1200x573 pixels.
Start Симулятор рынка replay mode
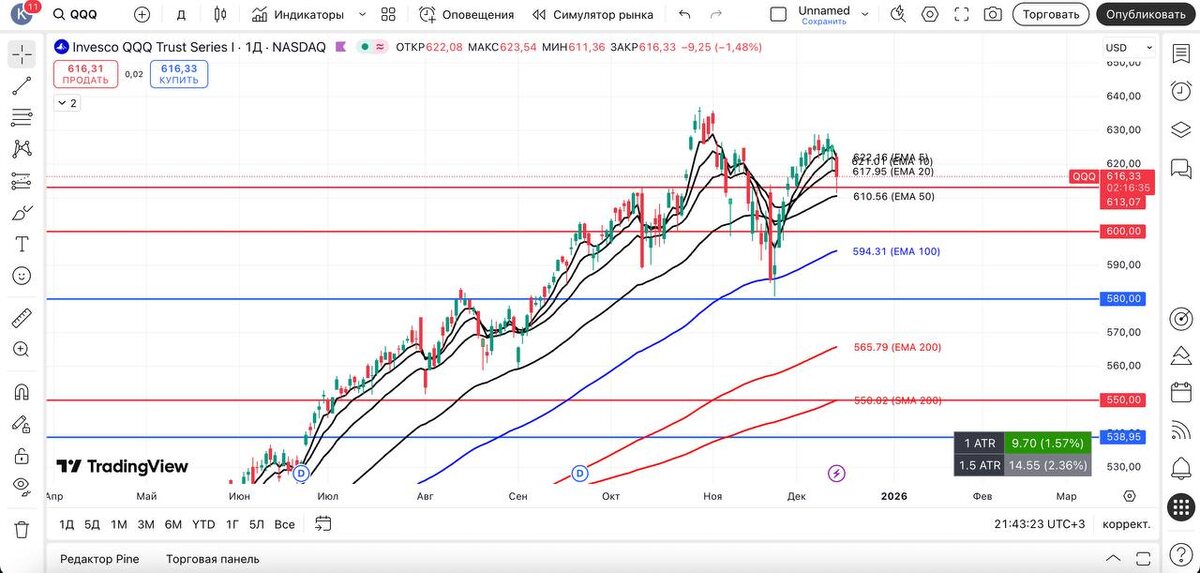(x=593, y=15)
